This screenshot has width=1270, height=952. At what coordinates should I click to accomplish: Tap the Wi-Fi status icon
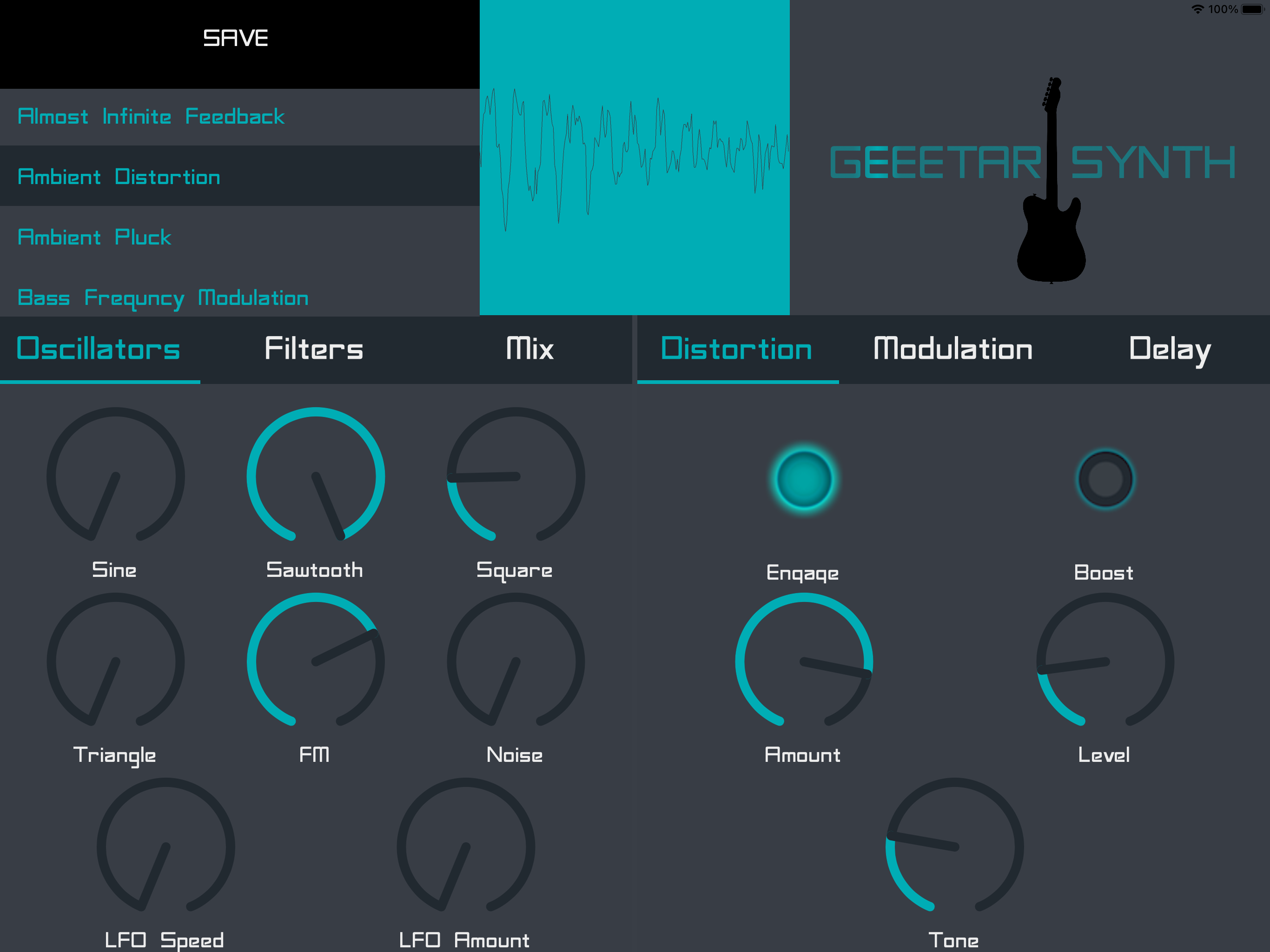pos(1197,9)
